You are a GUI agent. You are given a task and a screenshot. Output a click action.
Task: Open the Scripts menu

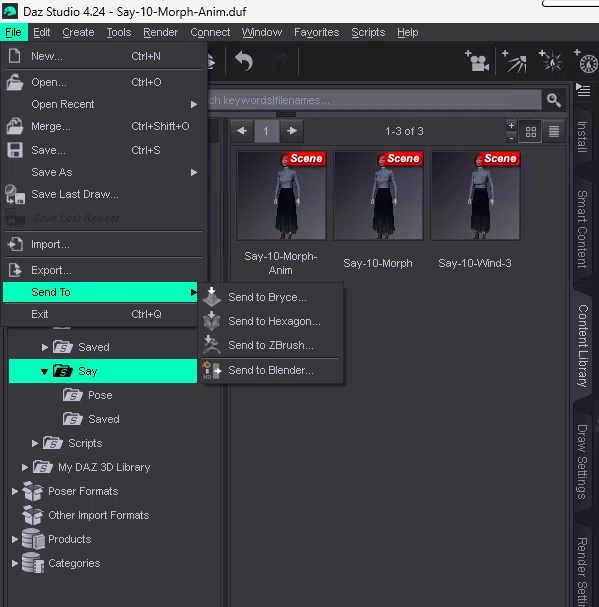[368, 32]
